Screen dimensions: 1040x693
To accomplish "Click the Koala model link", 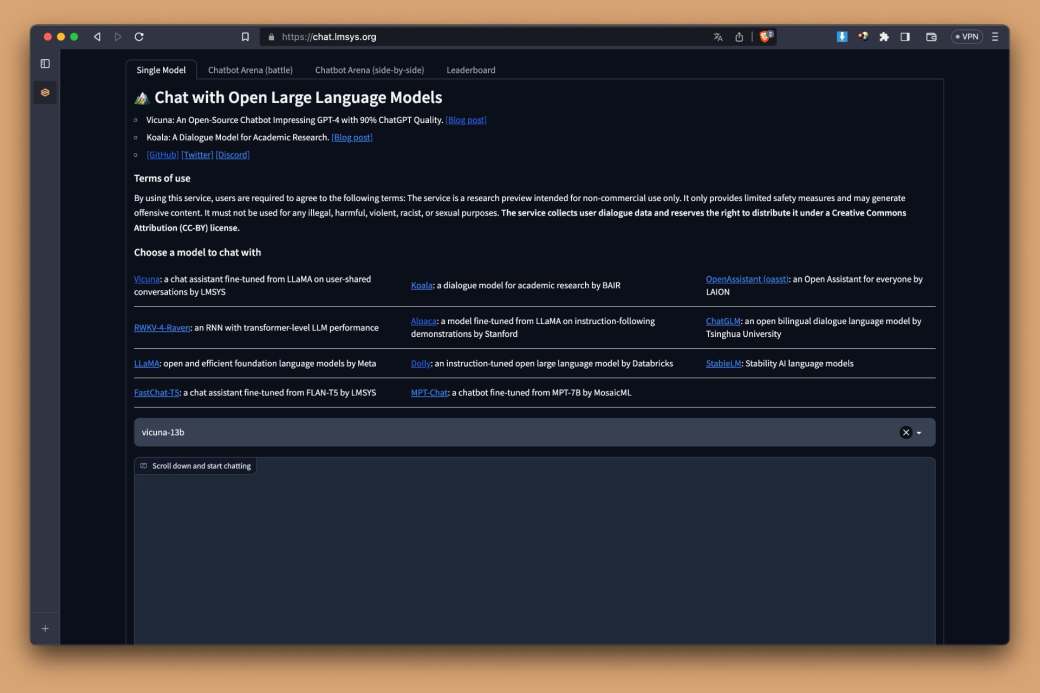I will pyautogui.click(x=422, y=285).
